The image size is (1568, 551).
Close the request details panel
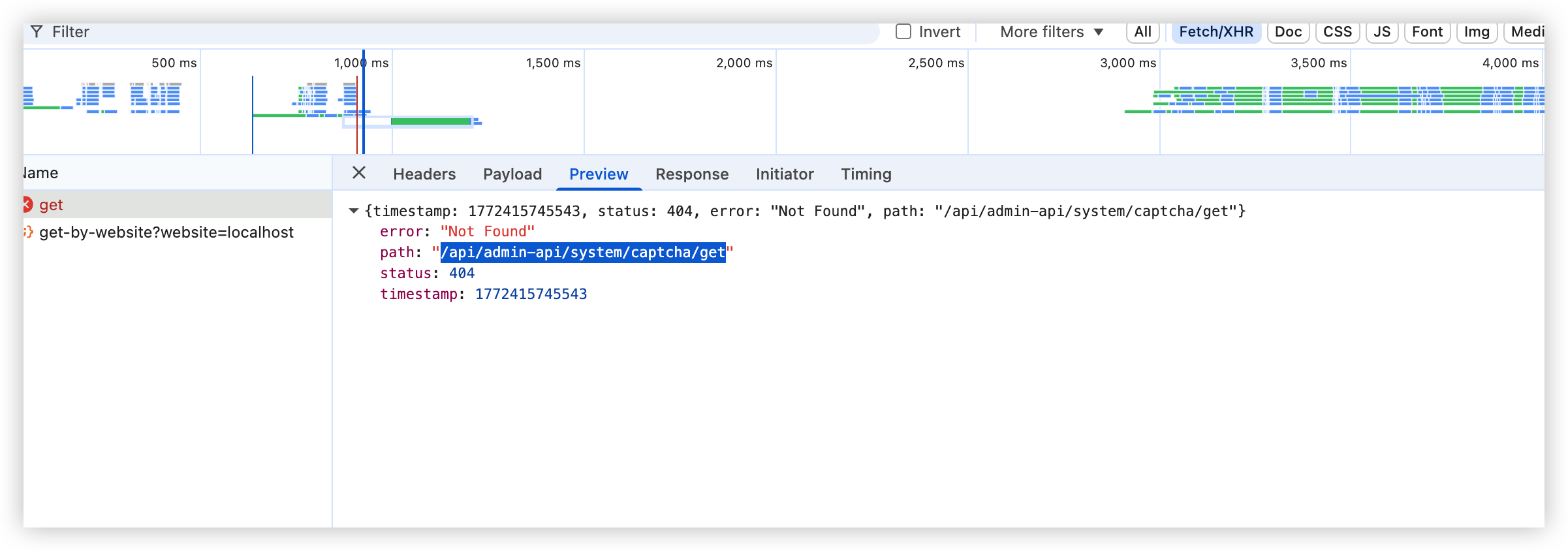click(x=359, y=173)
